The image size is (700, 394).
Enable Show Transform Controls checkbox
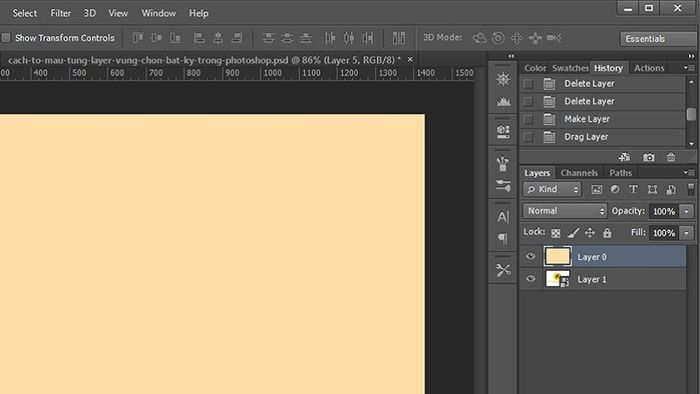pyautogui.click(x=6, y=38)
